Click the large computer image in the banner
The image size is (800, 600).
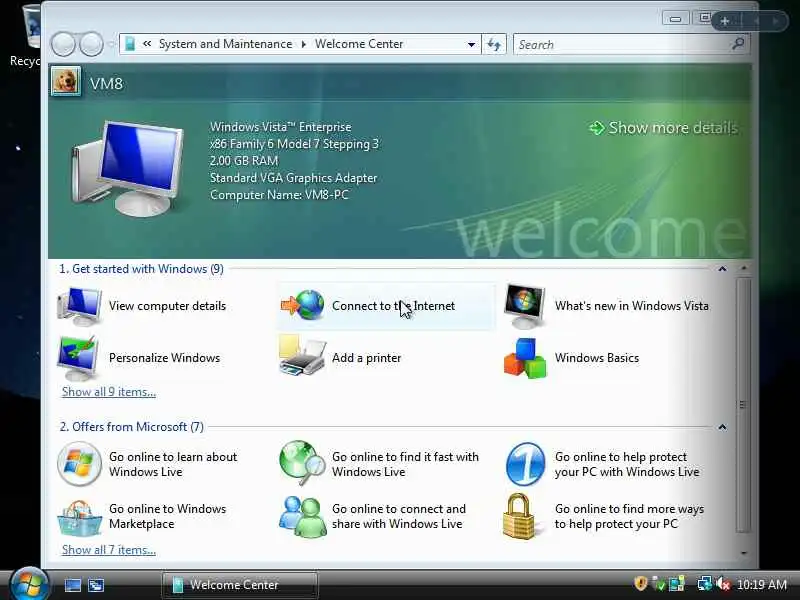128,168
